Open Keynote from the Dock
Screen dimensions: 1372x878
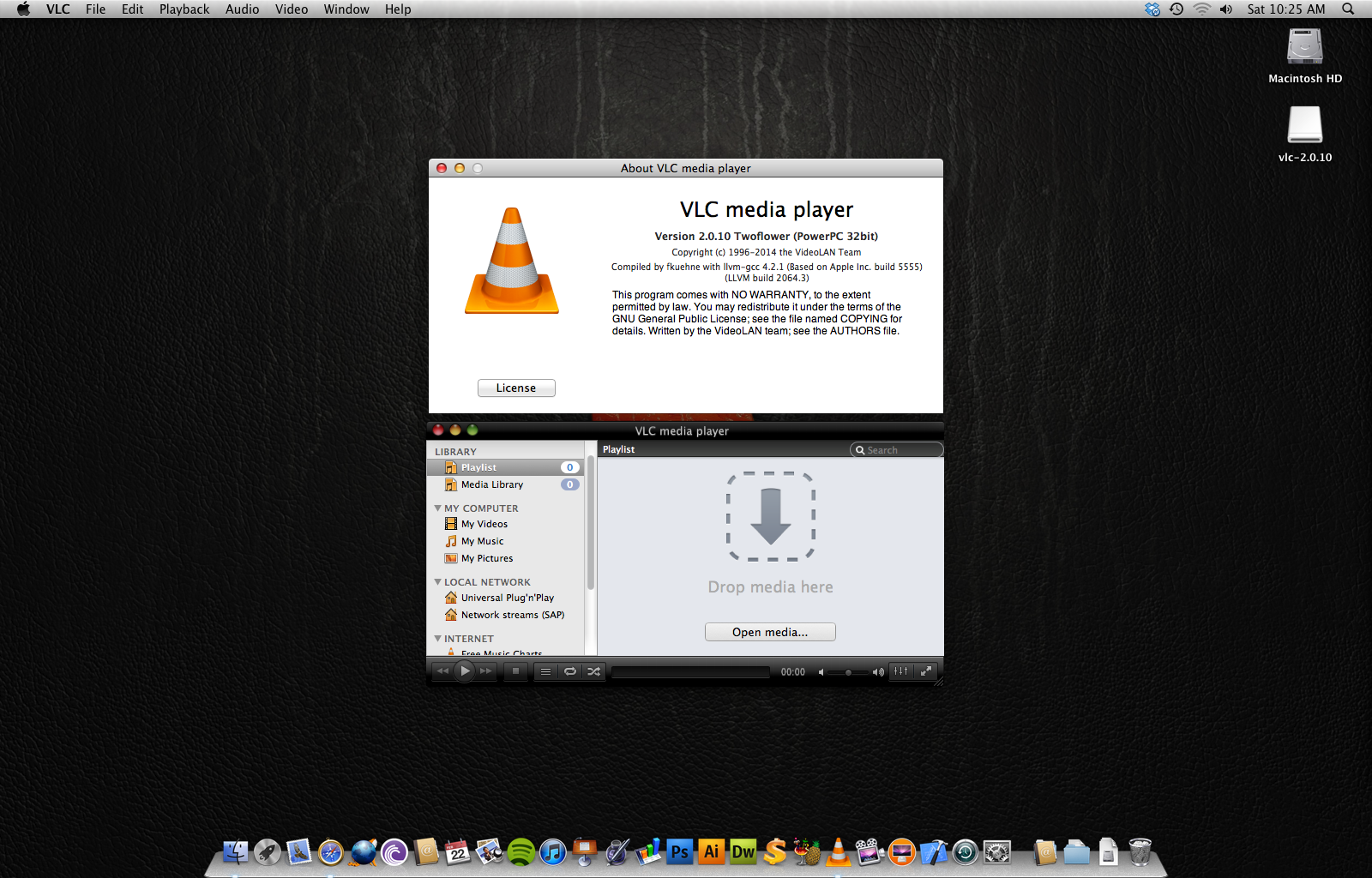(585, 851)
